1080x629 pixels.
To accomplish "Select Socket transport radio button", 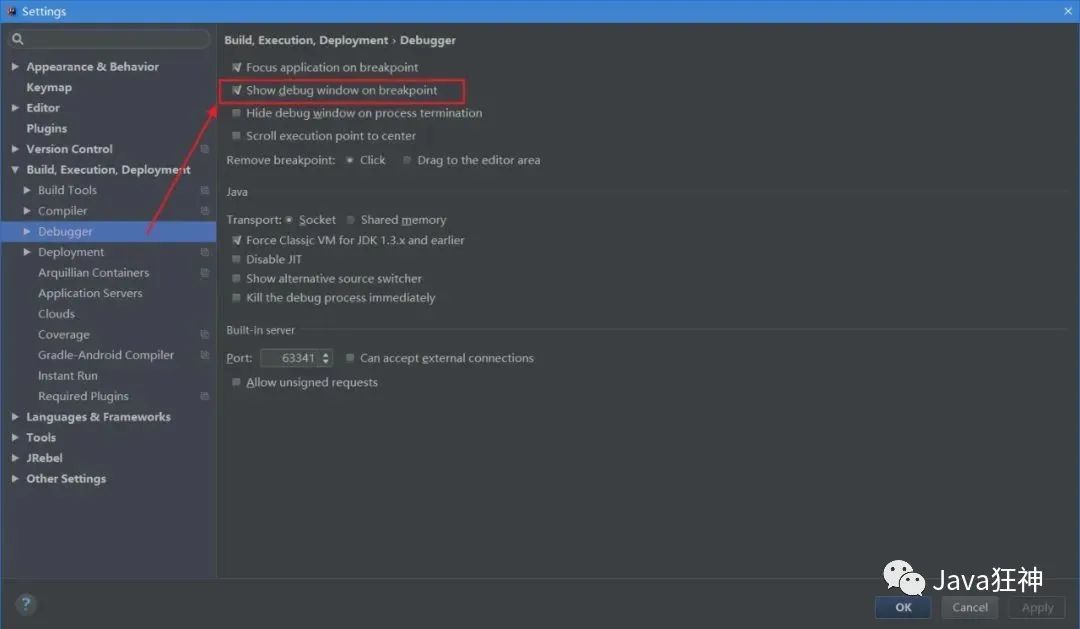I will coord(289,220).
